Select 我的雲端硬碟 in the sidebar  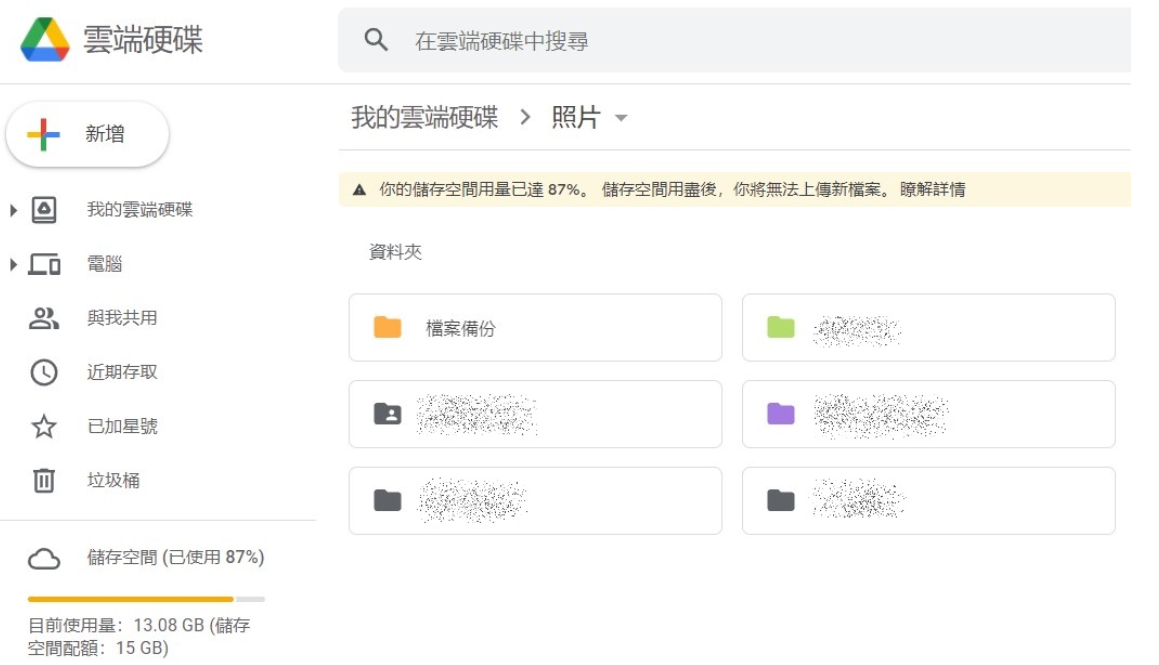click(139, 210)
